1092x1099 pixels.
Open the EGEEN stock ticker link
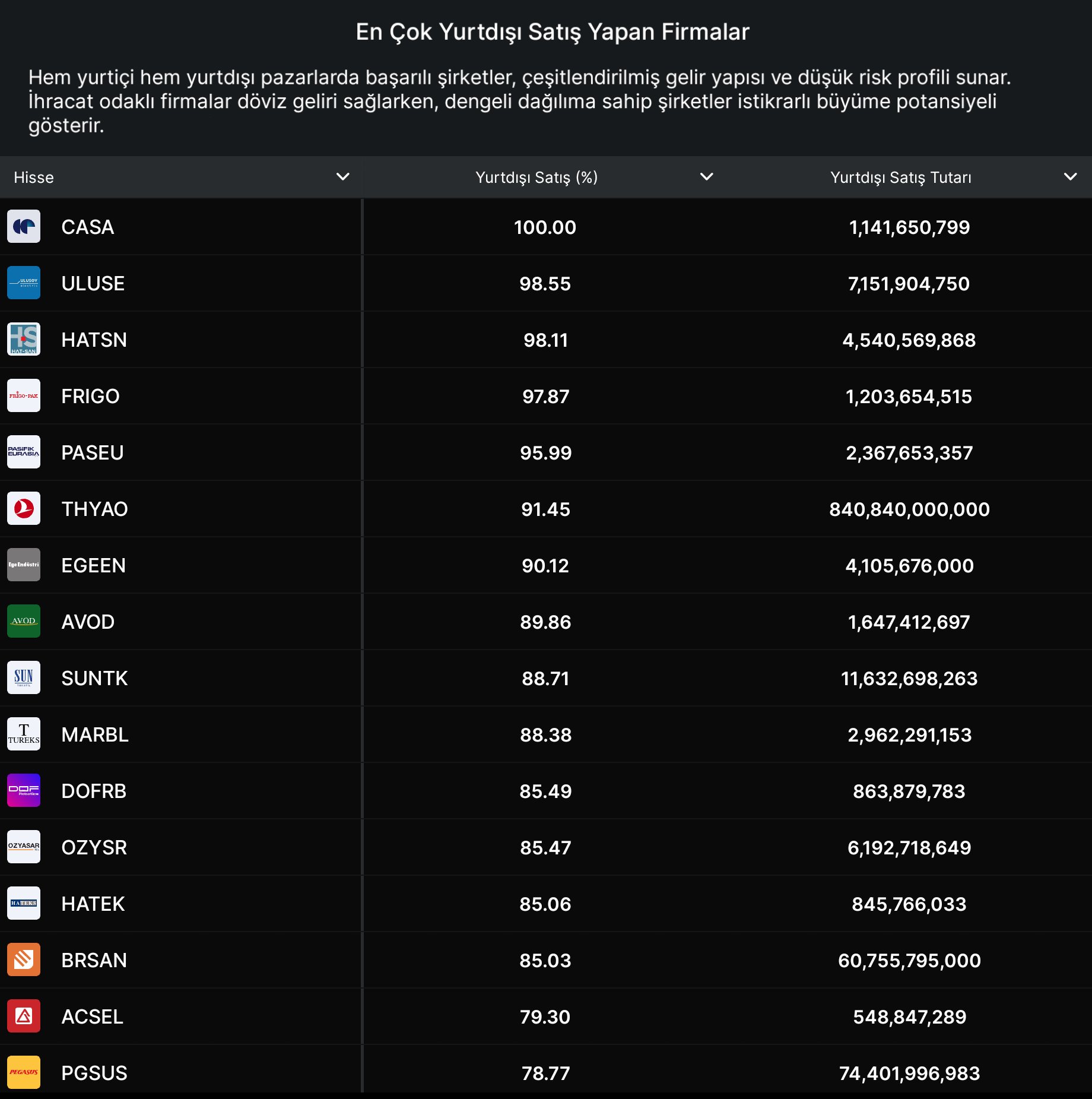tap(93, 565)
